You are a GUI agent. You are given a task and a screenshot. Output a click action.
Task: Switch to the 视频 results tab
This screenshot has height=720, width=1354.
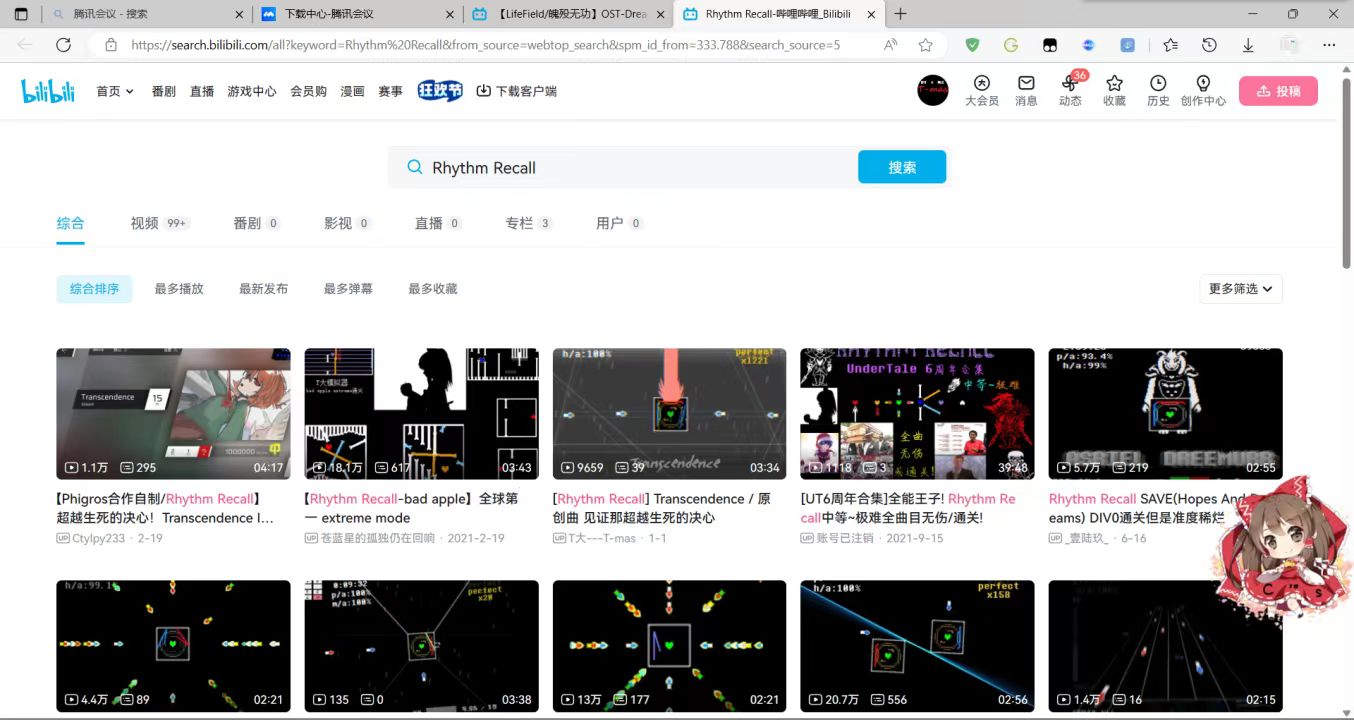click(x=145, y=223)
